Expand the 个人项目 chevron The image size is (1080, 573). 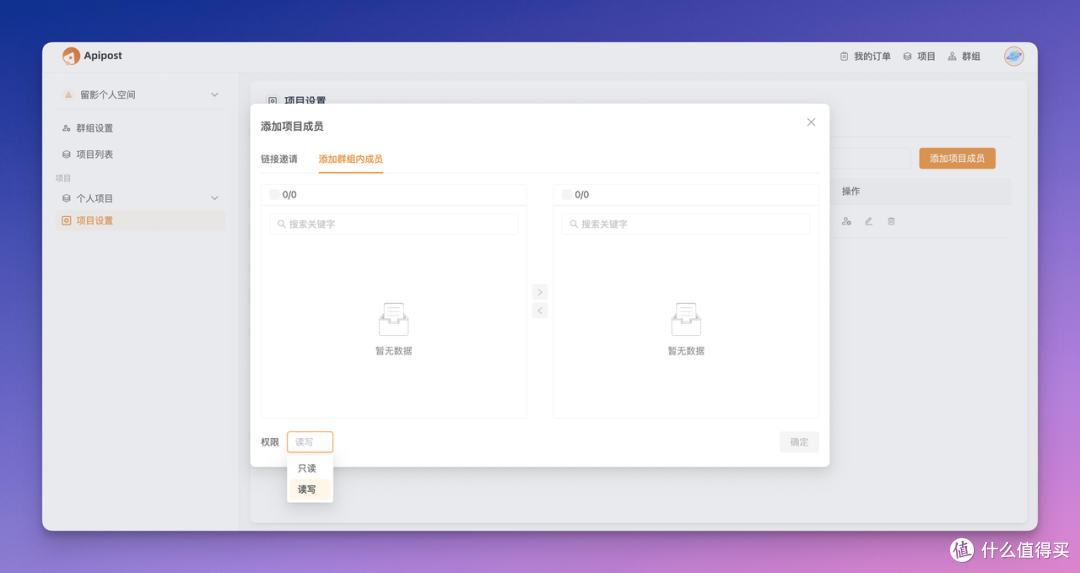[214, 198]
